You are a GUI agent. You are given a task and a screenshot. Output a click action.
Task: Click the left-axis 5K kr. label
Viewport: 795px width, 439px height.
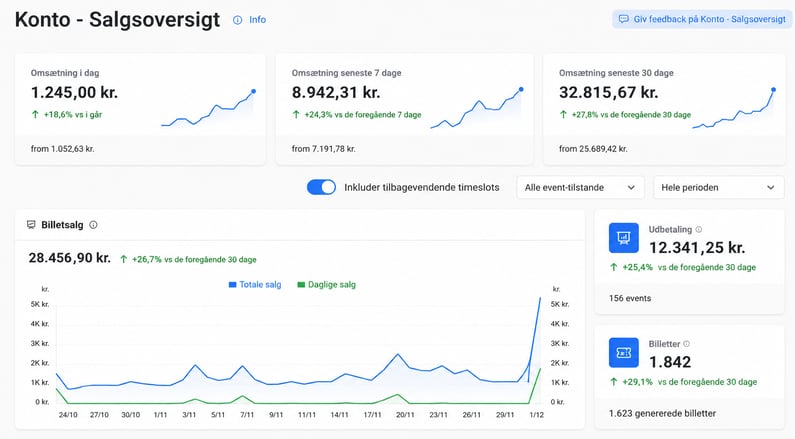click(x=40, y=304)
